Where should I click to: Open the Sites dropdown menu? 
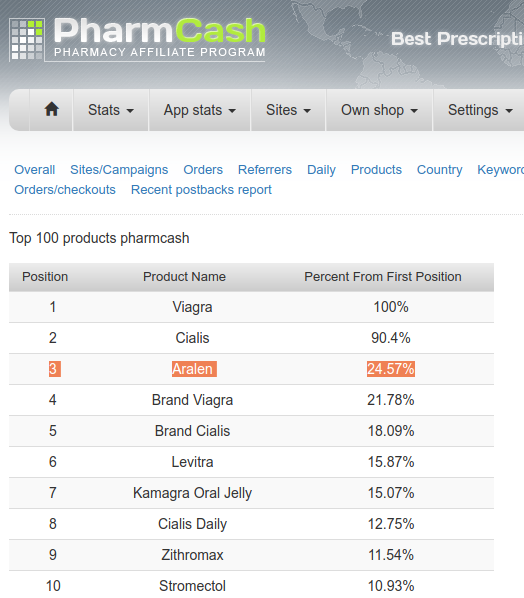288,110
